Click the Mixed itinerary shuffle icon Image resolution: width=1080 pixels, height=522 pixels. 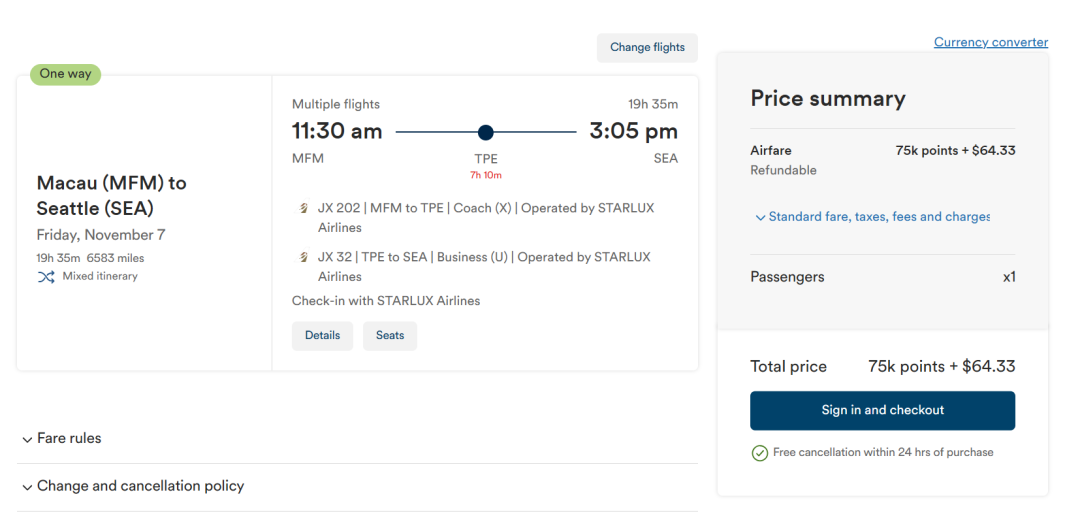tap(46, 277)
